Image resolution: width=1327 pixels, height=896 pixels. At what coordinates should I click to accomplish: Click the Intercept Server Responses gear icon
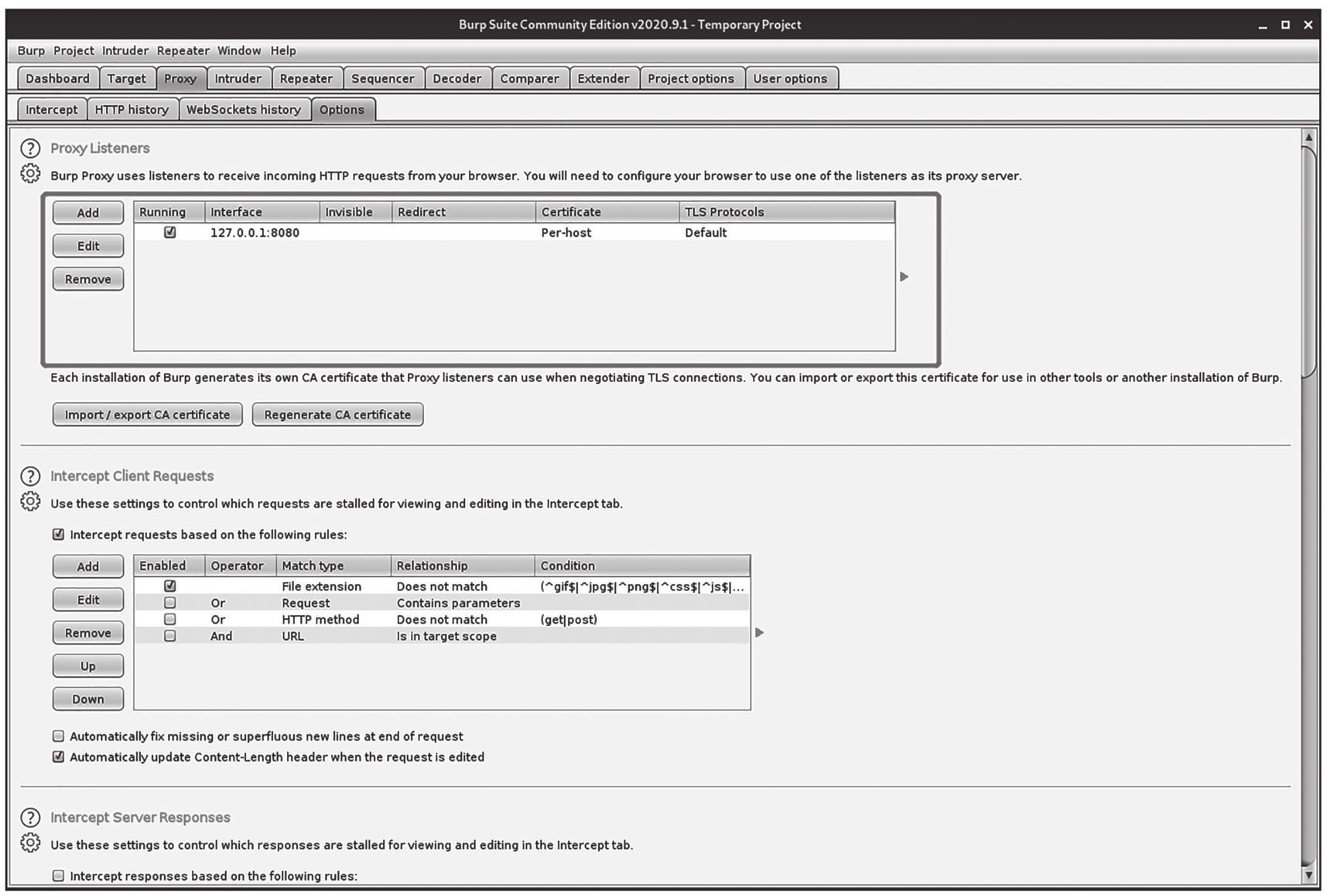click(x=30, y=843)
